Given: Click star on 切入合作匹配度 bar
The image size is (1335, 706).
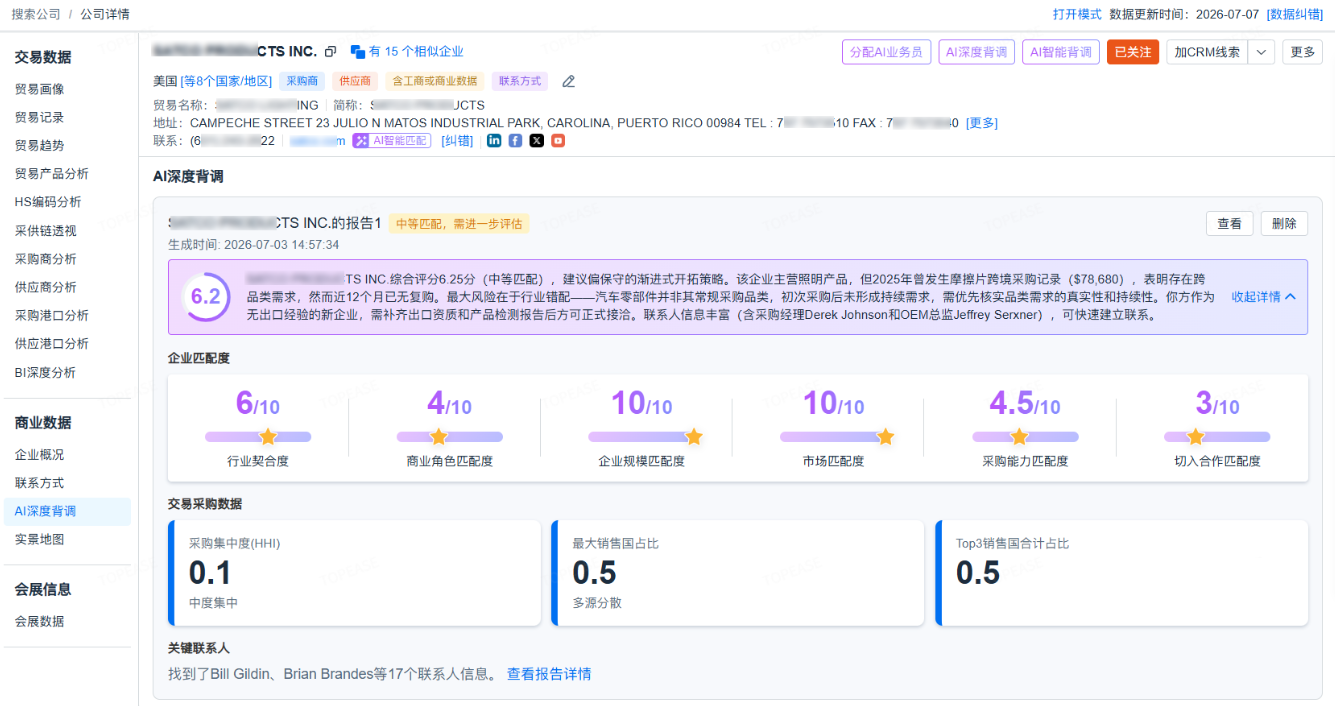Looking at the screenshot, I should point(1195,437).
